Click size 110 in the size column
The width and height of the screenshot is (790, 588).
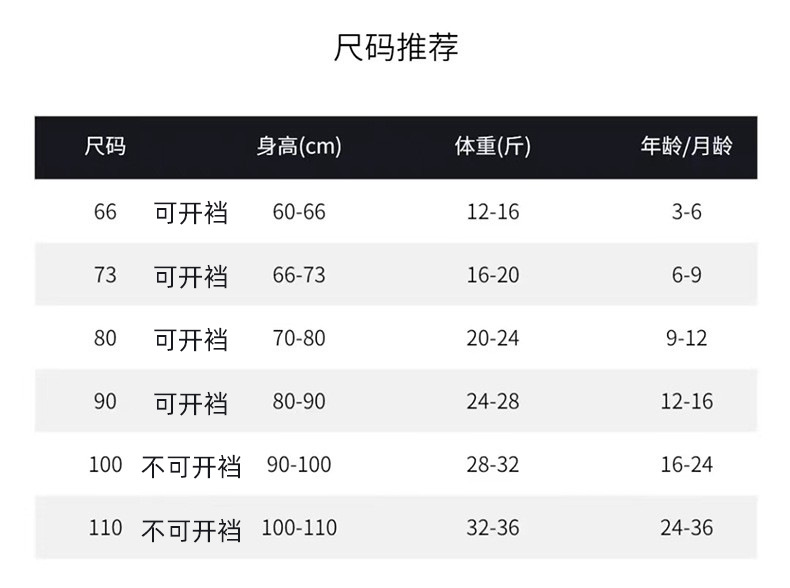[x=105, y=528]
